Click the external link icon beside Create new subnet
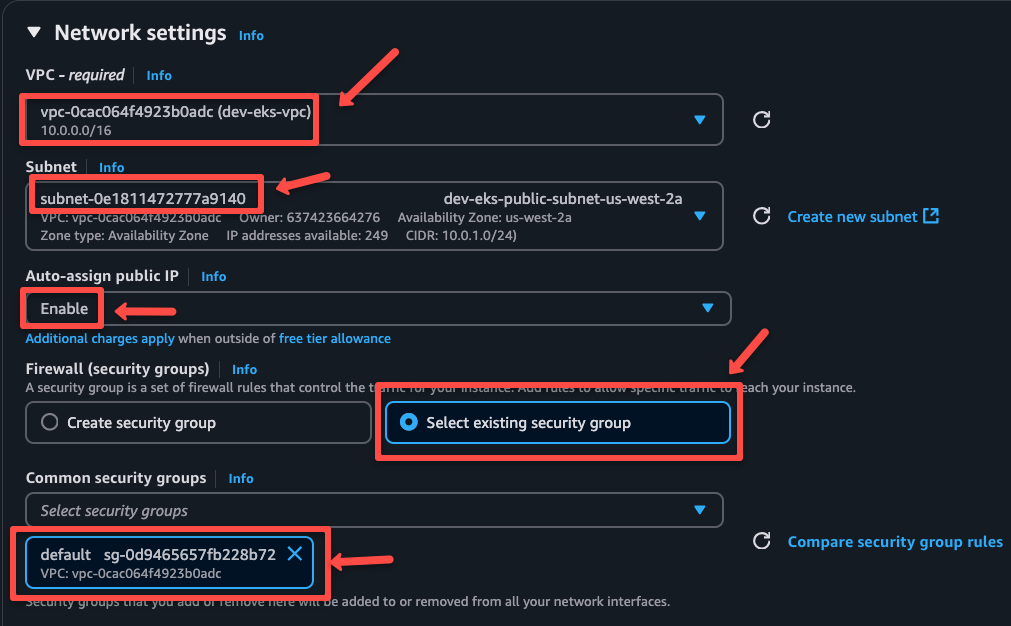 (929, 216)
